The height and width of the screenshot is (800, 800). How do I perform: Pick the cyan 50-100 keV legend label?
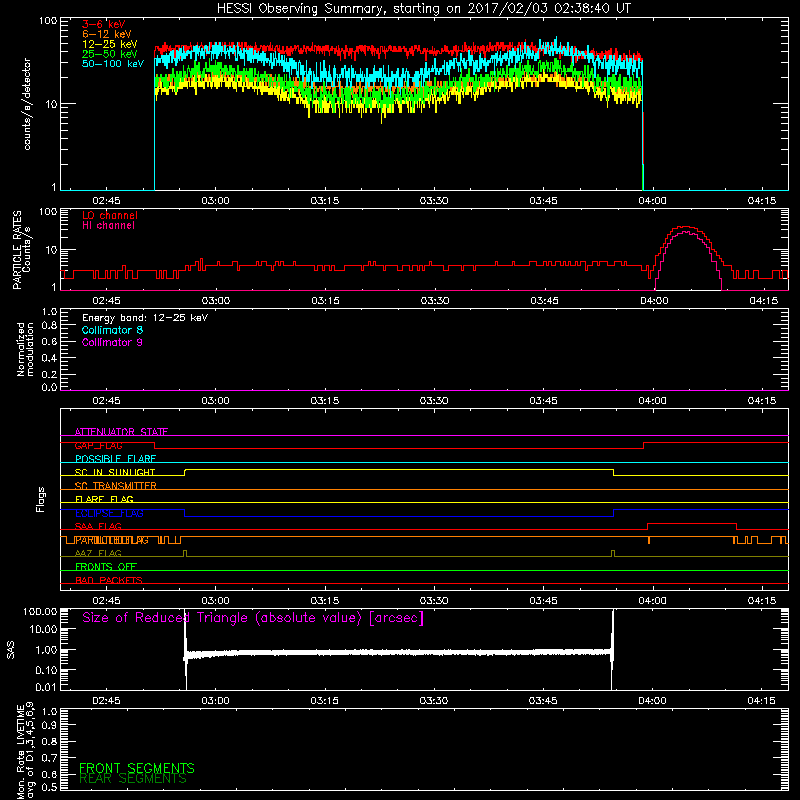113,64
